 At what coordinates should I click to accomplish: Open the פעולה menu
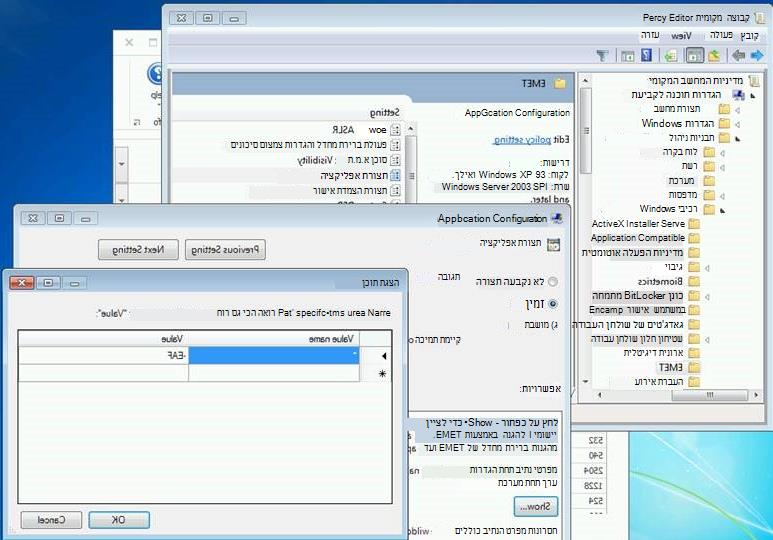click(721, 36)
